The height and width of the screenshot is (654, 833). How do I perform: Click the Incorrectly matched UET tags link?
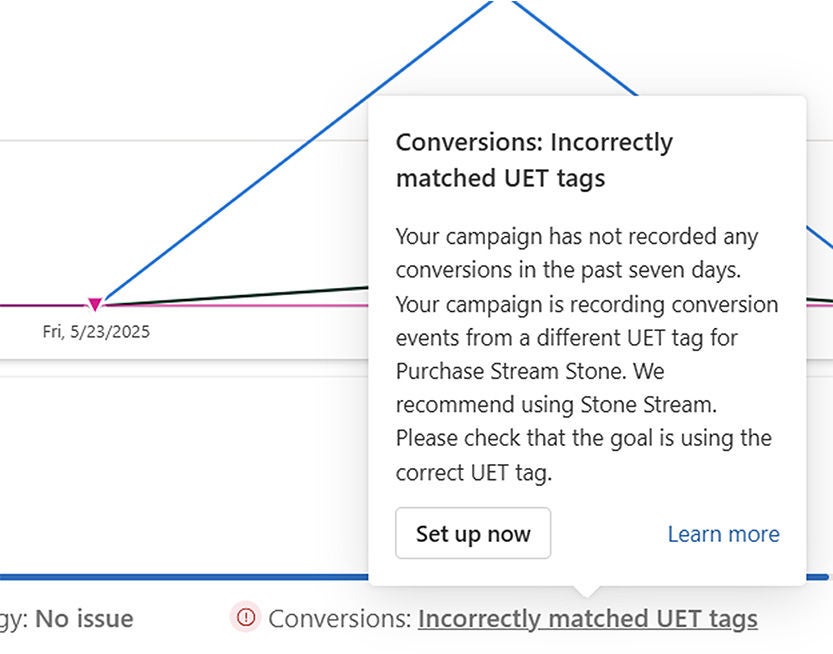point(587,619)
